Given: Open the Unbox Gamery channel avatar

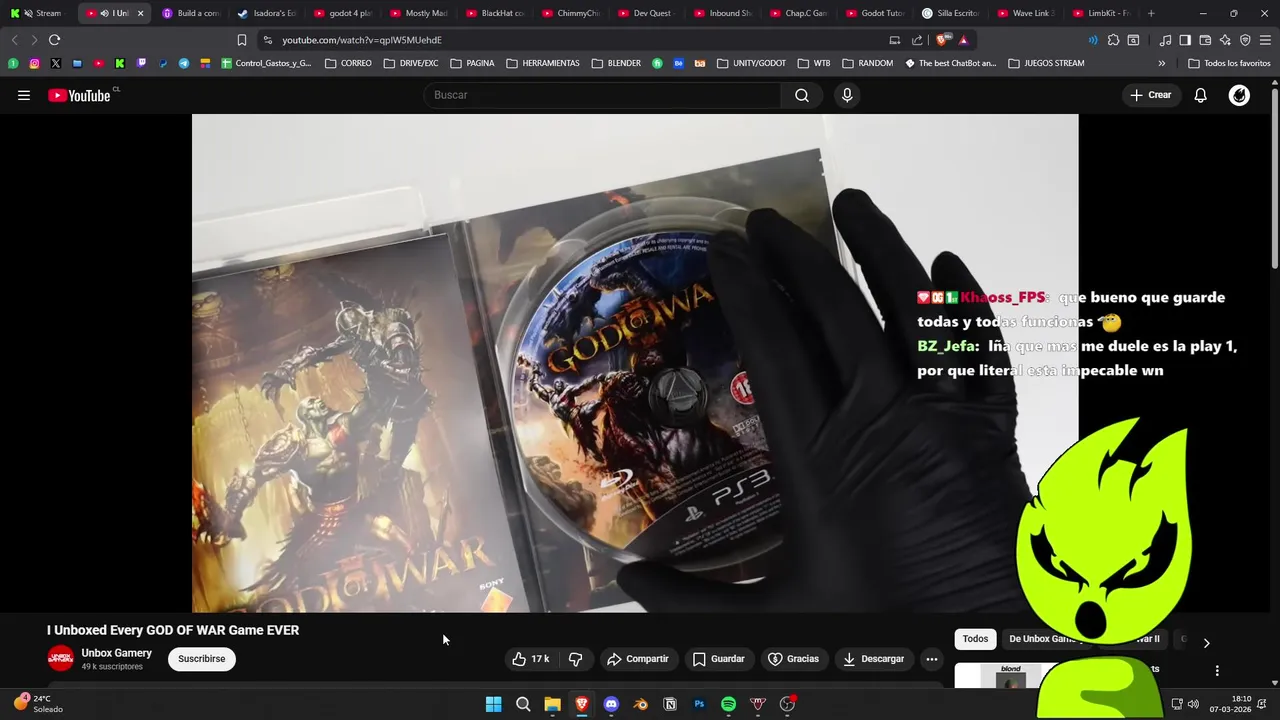Looking at the screenshot, I should click(61, 658).
